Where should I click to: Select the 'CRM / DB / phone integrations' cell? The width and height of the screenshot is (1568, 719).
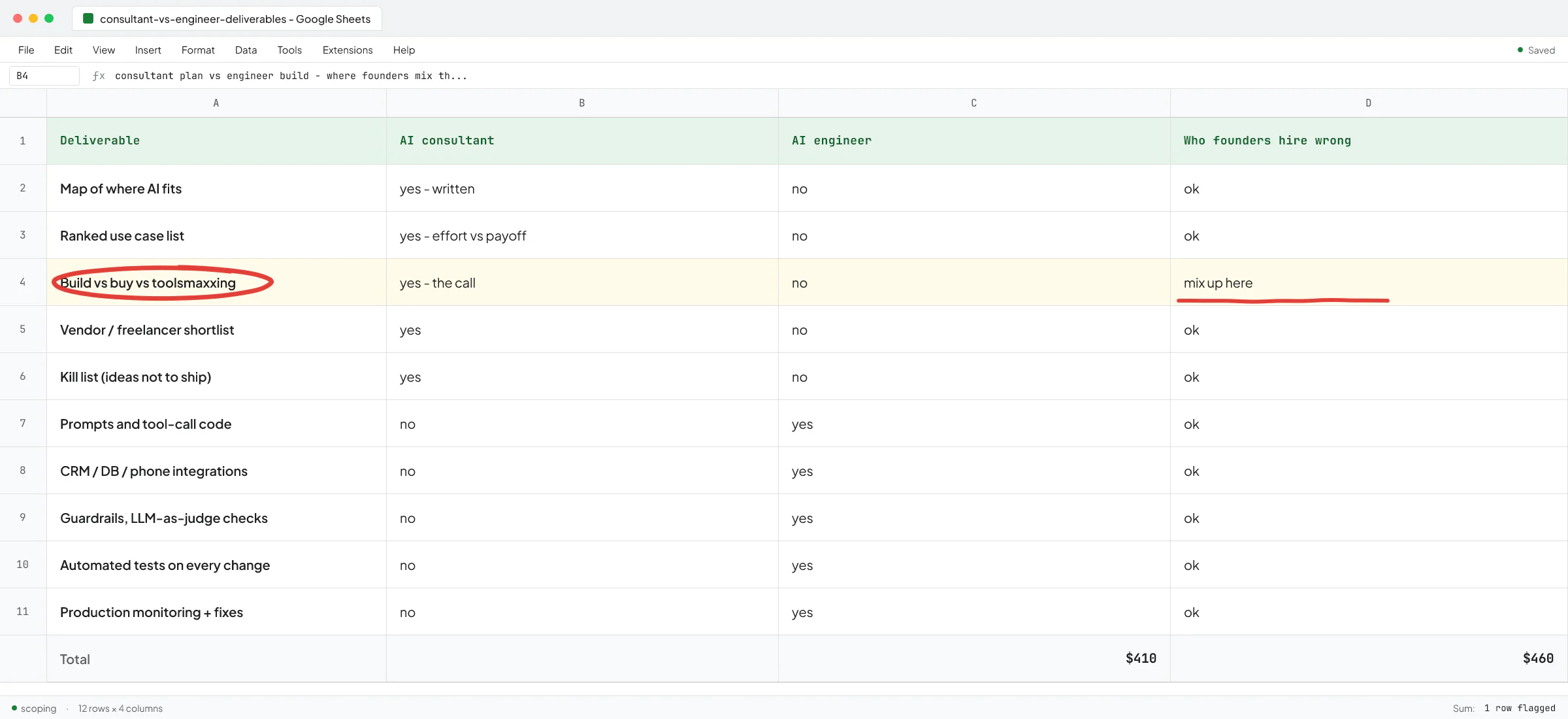coord(216,471)
